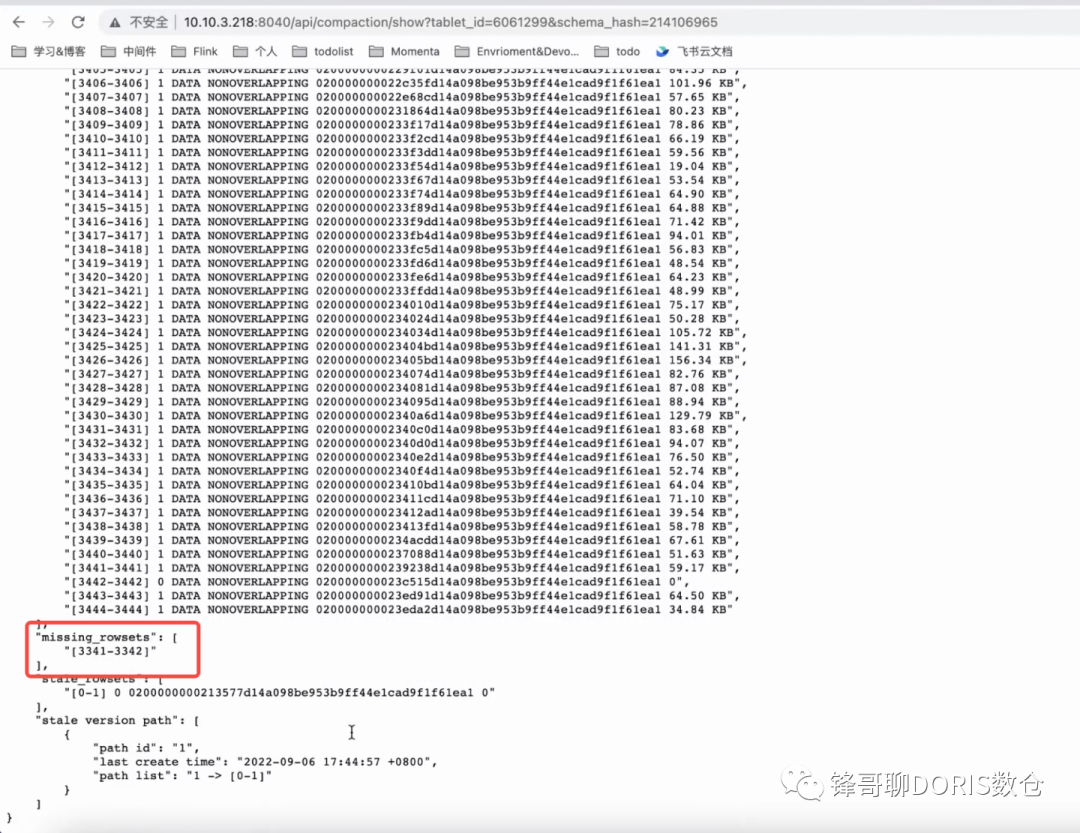Click the rowset line [3412-3412]
The image size is (1080, 833).
402,167
